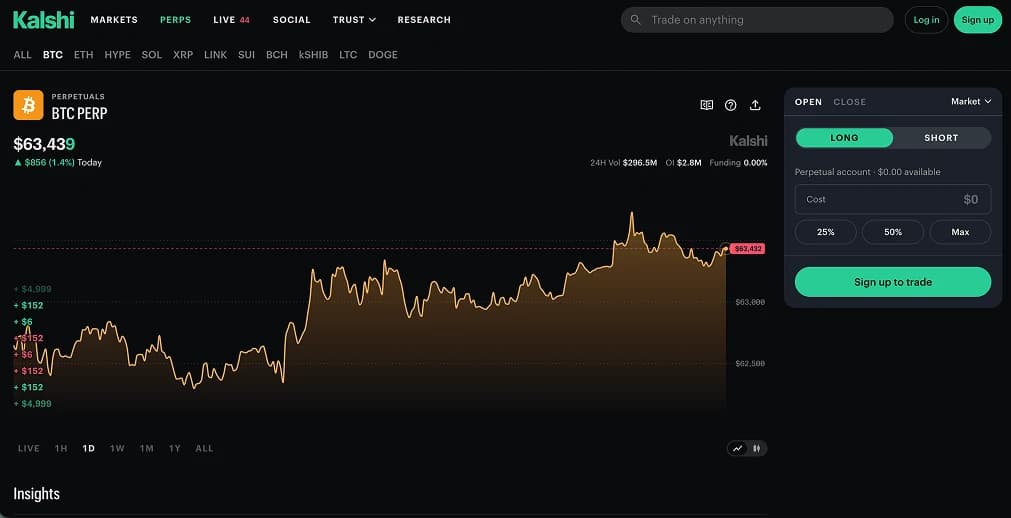
Task: Click the Bitcoin BTC PERP icon
Action: [28, 105]
